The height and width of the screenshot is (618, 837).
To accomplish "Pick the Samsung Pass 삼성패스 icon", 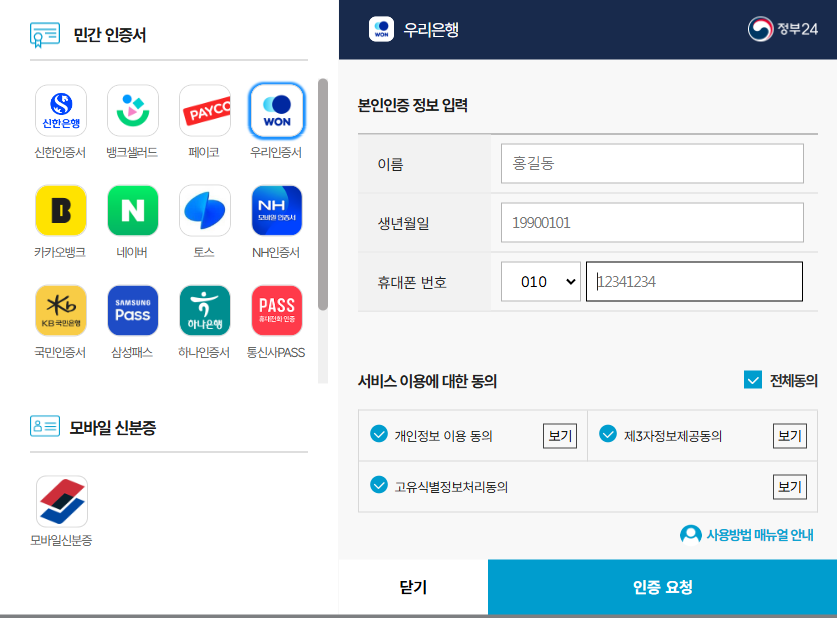I will 132,310.
